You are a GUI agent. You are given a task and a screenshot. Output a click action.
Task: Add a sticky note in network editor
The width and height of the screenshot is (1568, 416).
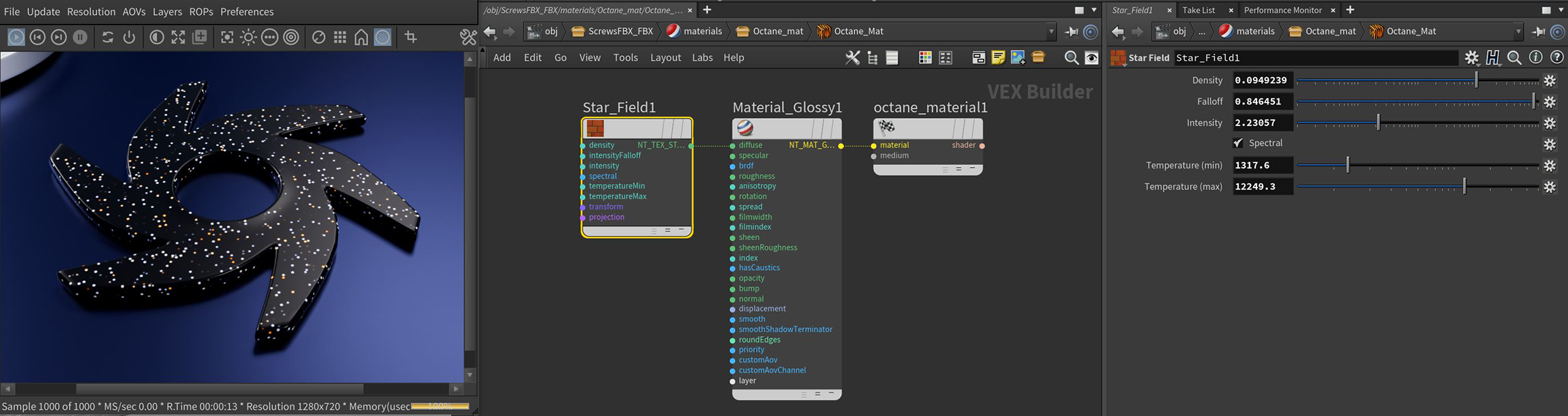click(x=998, y=58)
